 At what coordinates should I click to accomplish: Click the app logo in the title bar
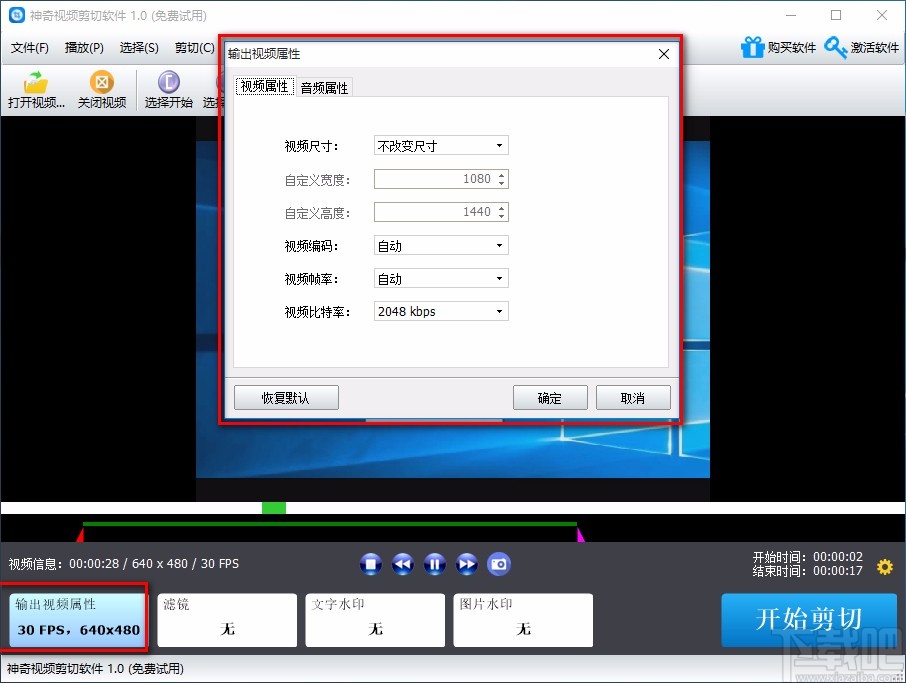click(x=17, y=15)
